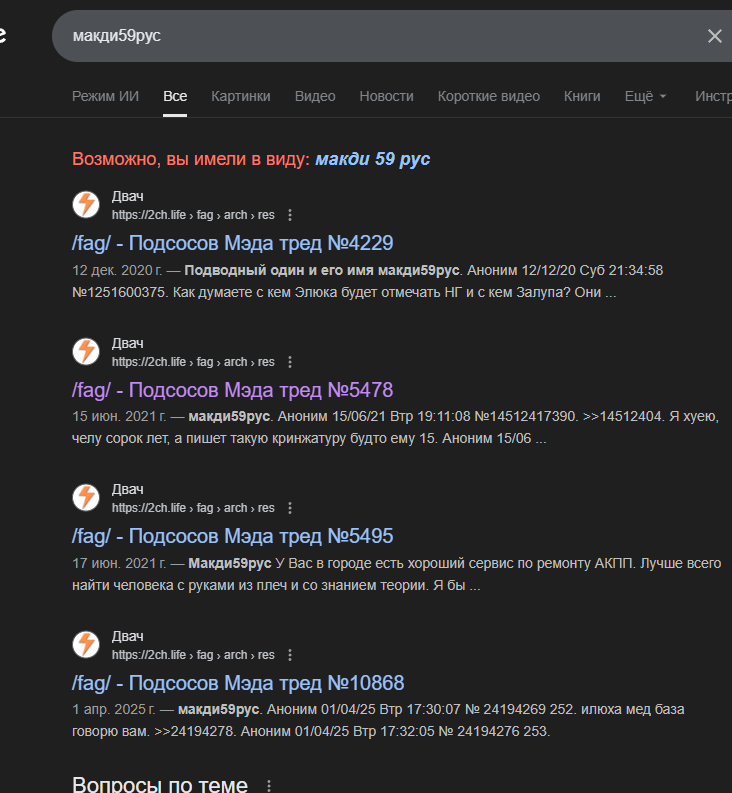Select the Все tab

[175, 96]
